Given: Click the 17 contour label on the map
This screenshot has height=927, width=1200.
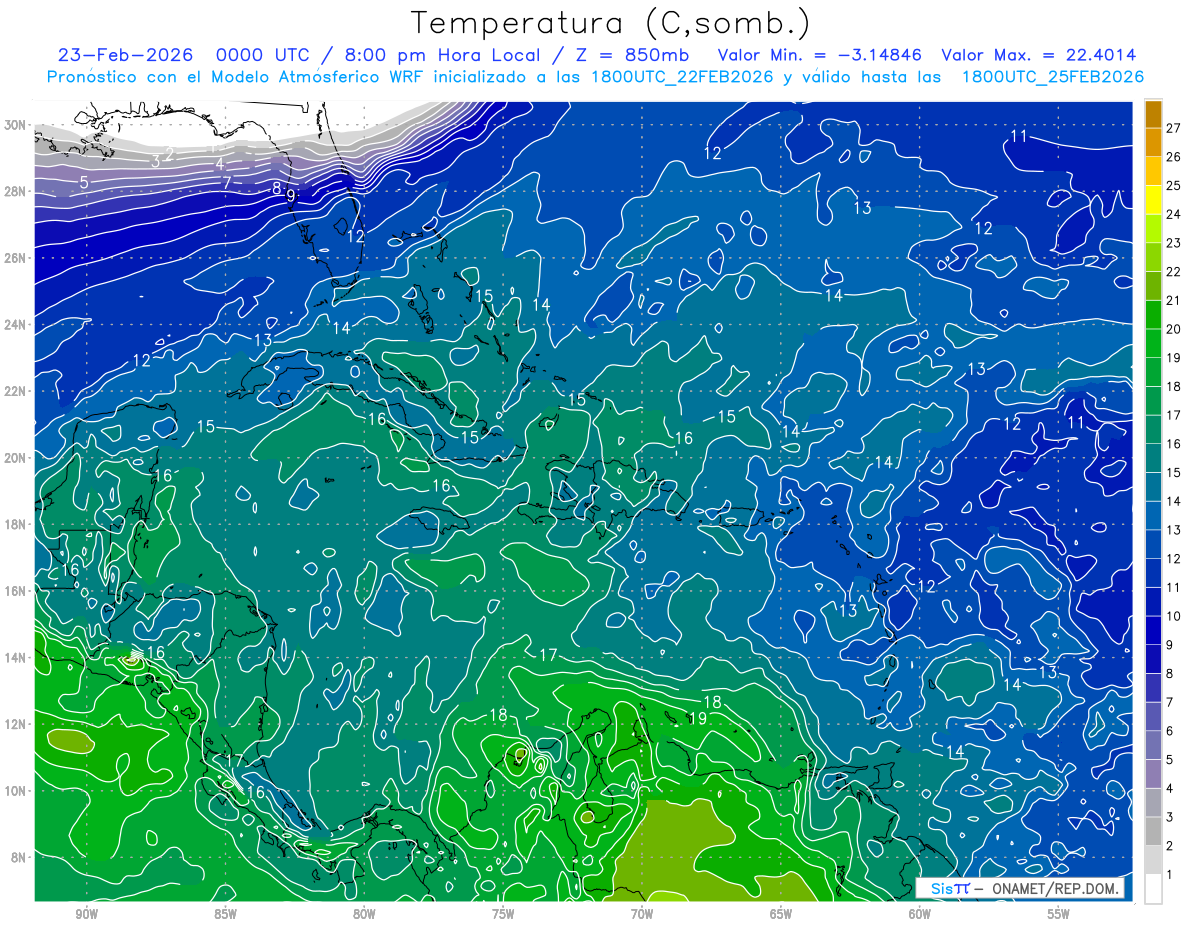Looking at the screenshot, I should click(x=548, y=656).
